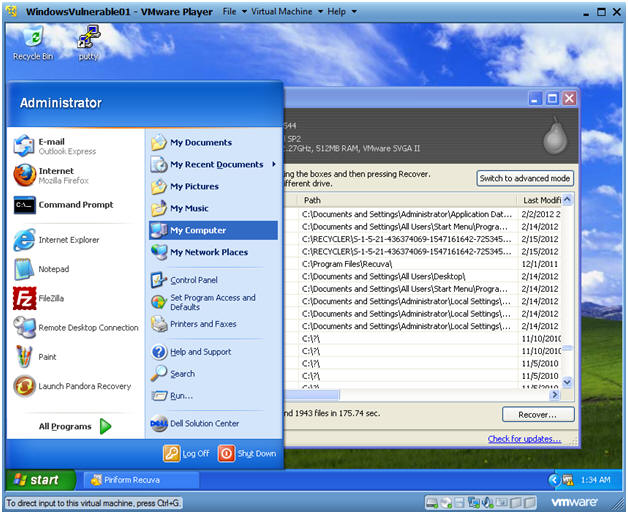Click vertical scrollbar up arrow in Recuva
The width and height of the screenshot is (628, 514).
567,199
